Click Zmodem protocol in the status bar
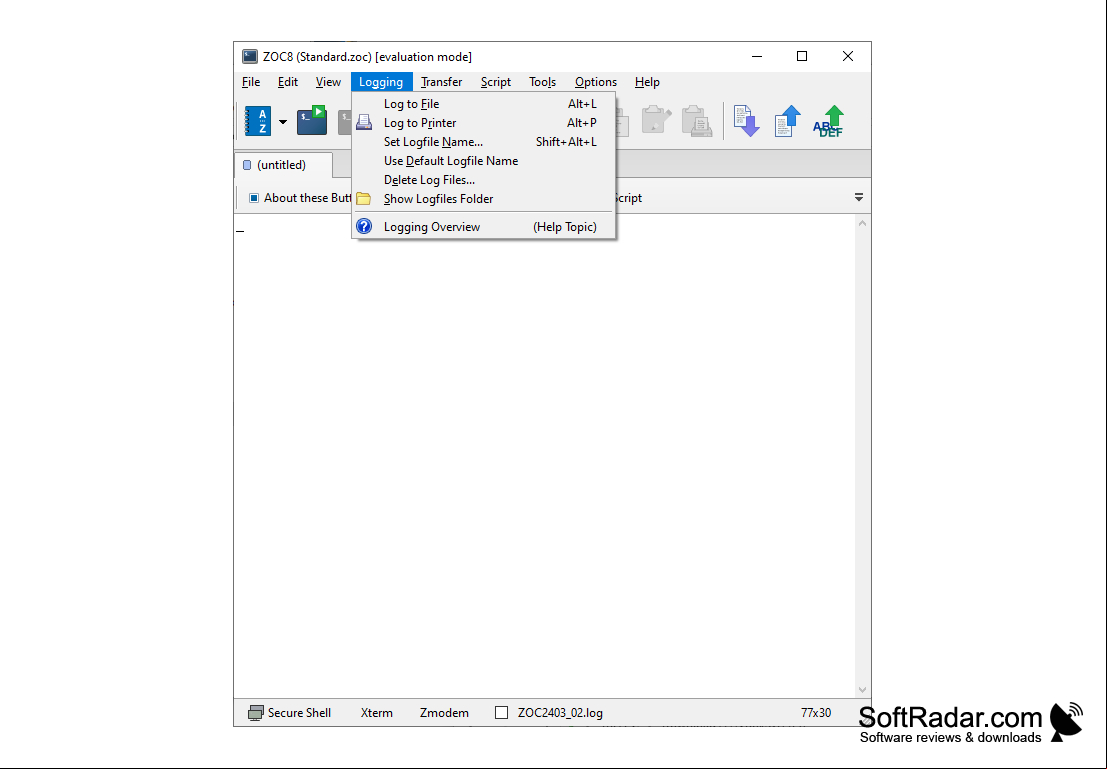The height and width of the screenshot is (769, 1107). coord(444,713)
